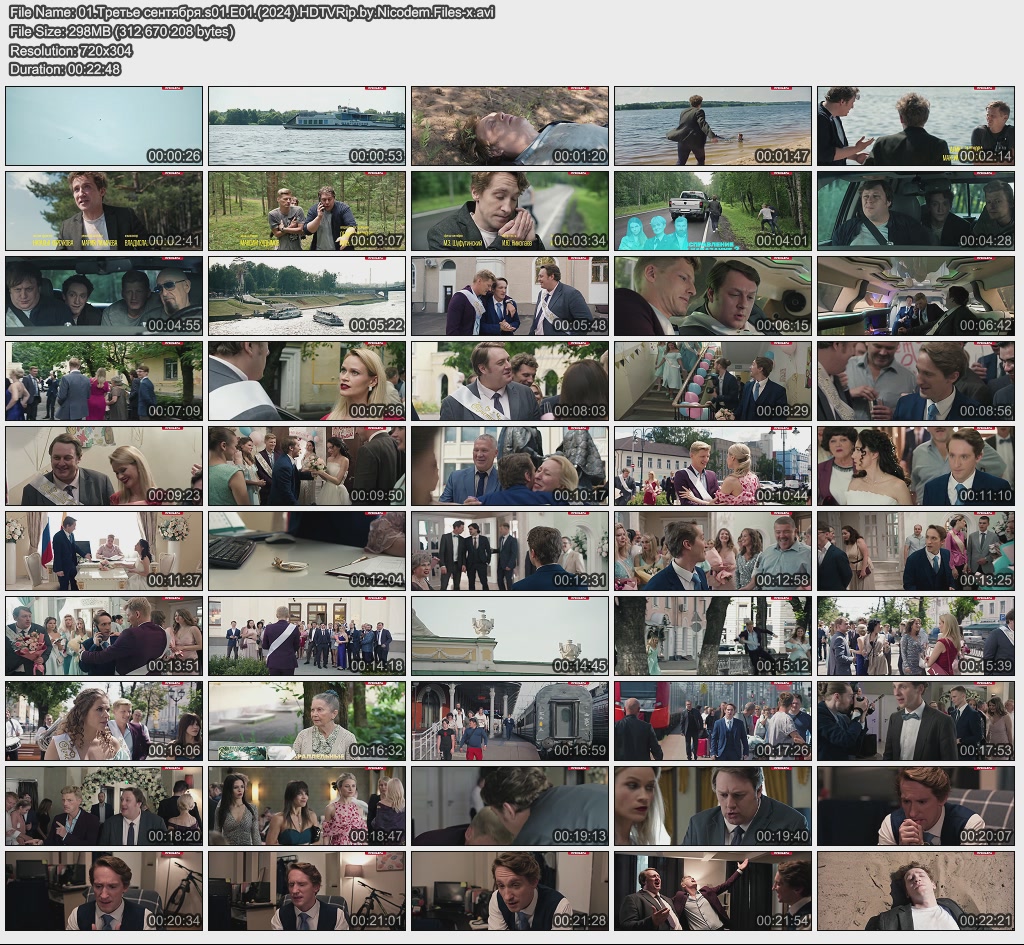This screenshot has height=945, width=1024.
Task: Choose the registry office frame at 00:11:37
Action: [104, 551]
